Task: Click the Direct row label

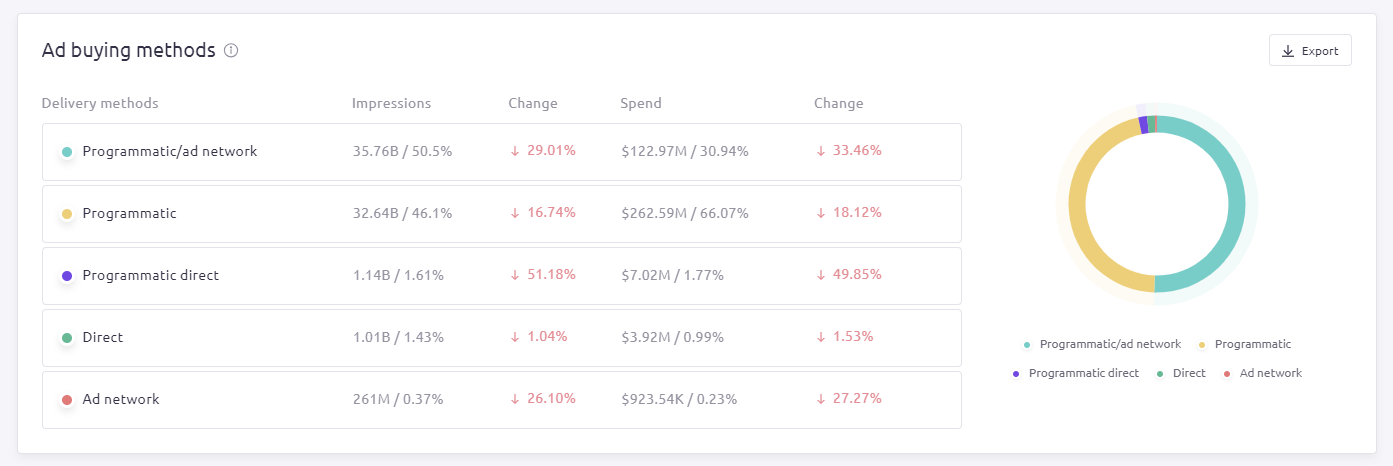Action: (103, 338)
